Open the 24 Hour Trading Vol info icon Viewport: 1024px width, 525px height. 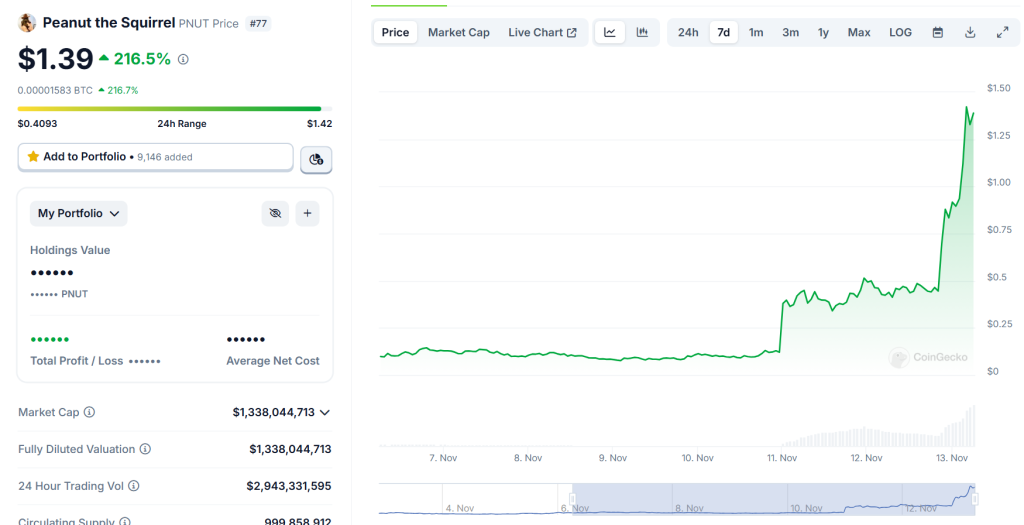(133, 486)
